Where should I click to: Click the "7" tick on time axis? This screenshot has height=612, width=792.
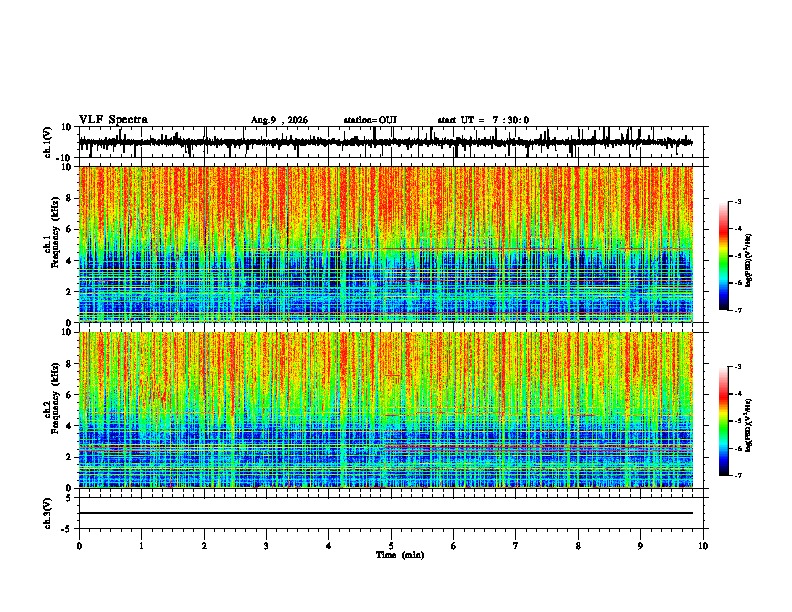coord(516,546)
